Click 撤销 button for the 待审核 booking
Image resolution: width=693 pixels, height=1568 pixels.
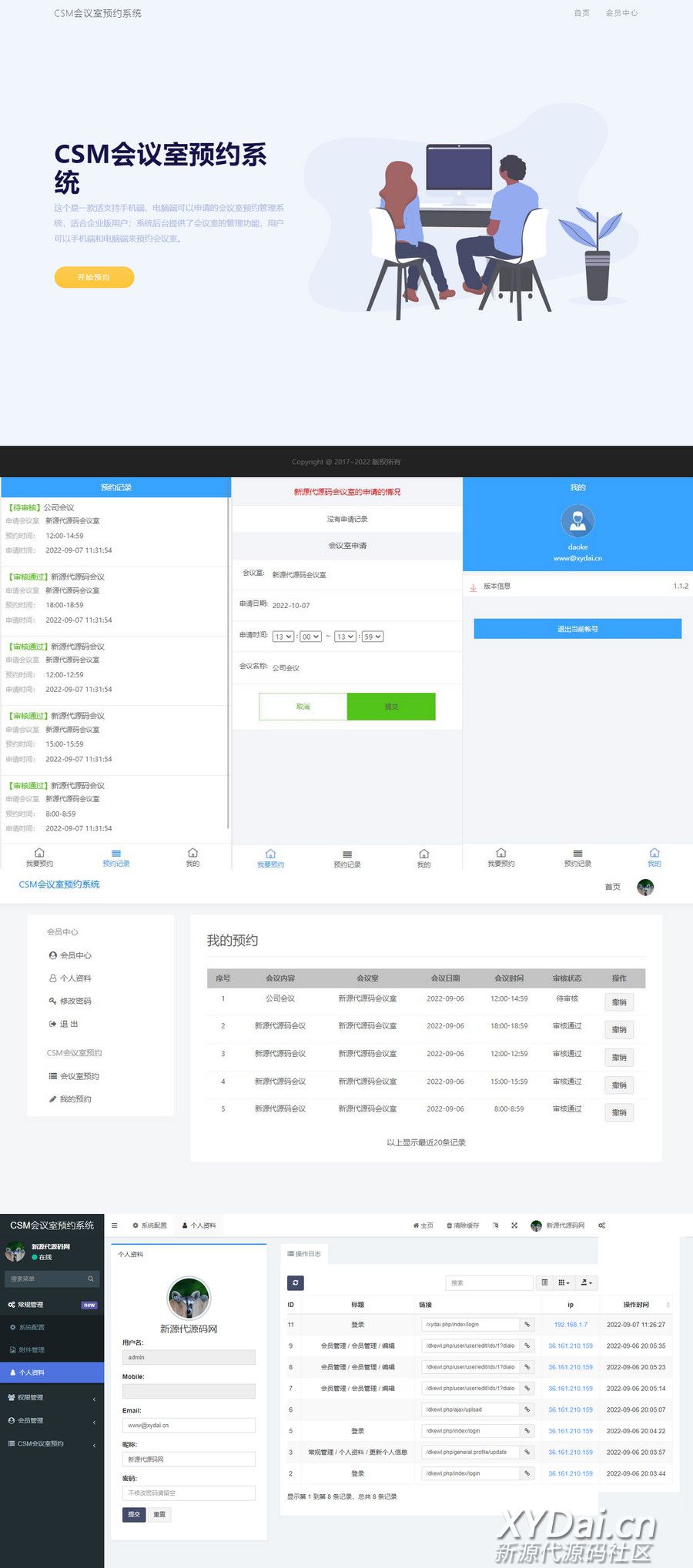tap(619, 1002)
